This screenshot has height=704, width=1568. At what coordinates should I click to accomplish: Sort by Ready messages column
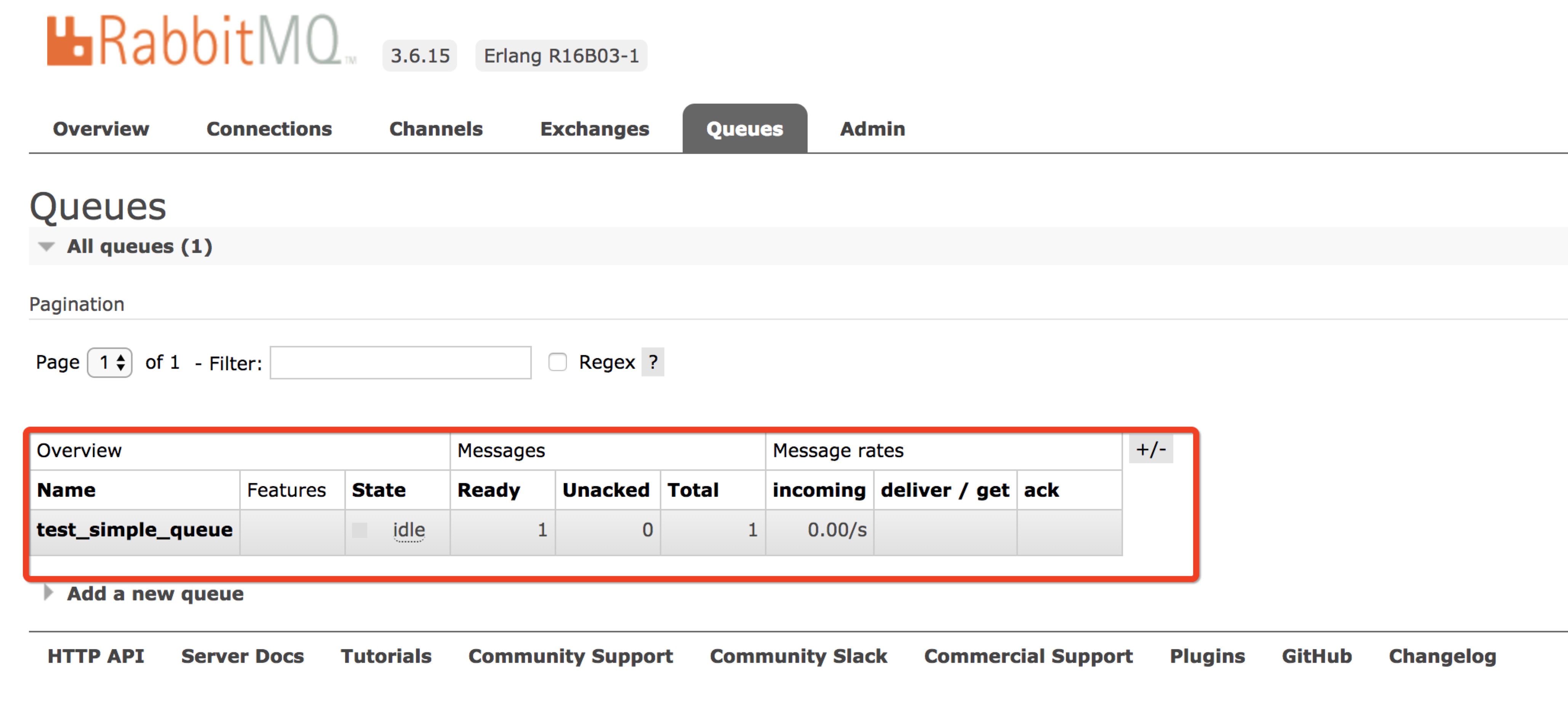pyautogui.click(x=488, y=490)
